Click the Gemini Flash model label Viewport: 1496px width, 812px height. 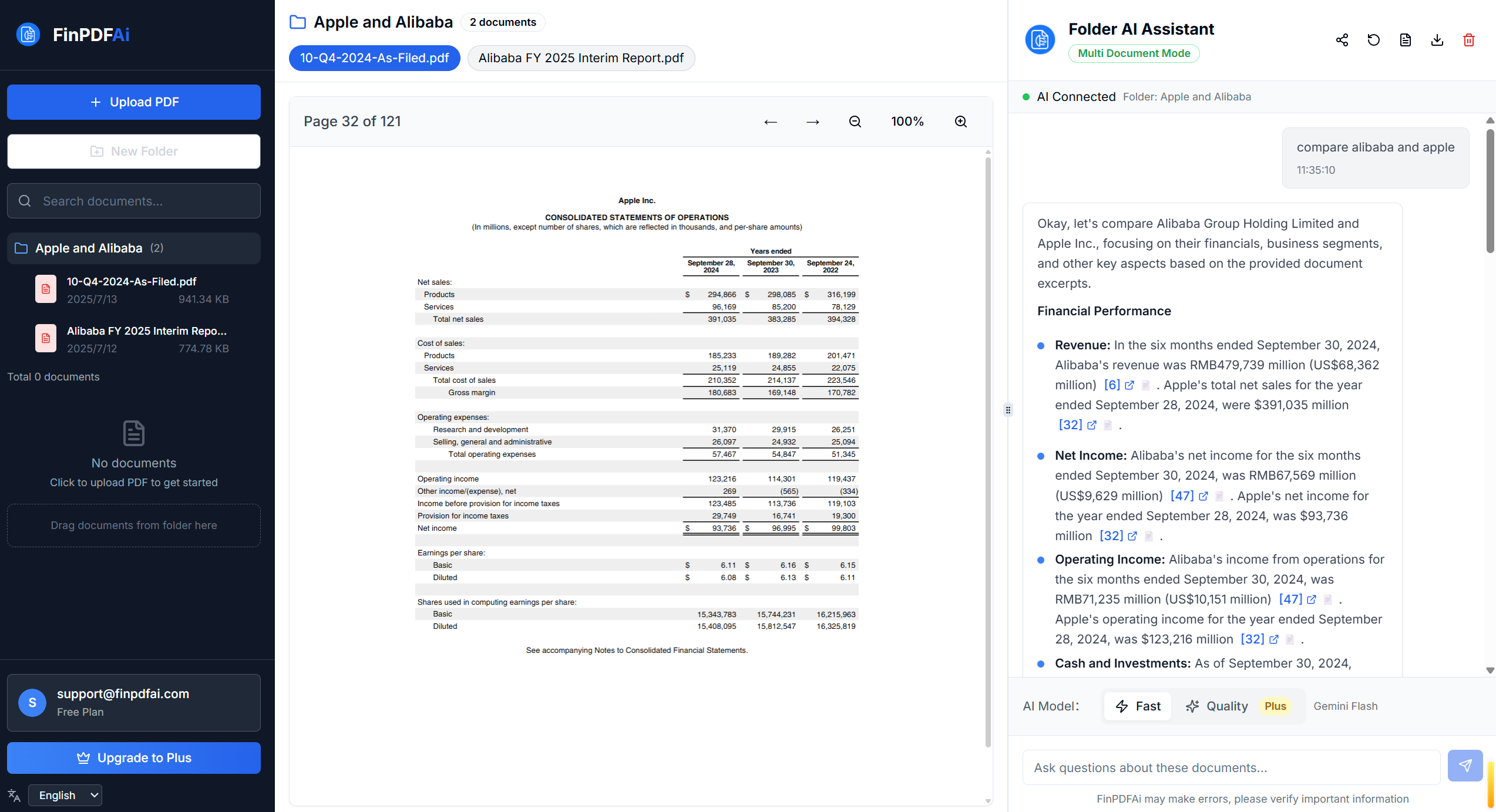(1346, 706)
